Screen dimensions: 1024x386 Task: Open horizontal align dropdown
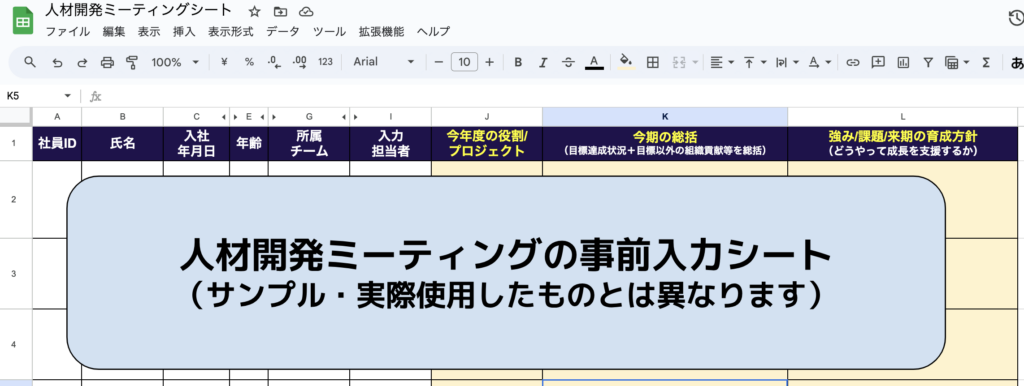(x=722, y=62)
